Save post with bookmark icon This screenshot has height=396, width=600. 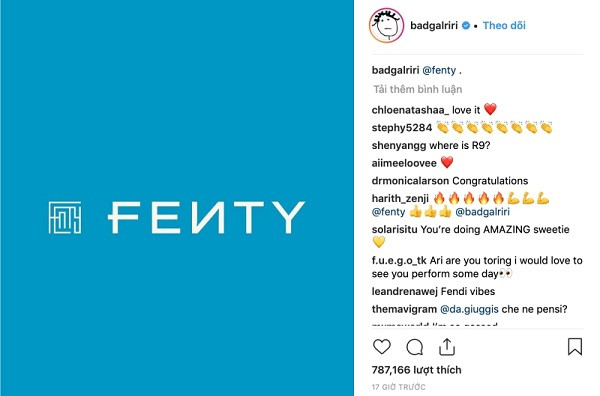[574, 346]
